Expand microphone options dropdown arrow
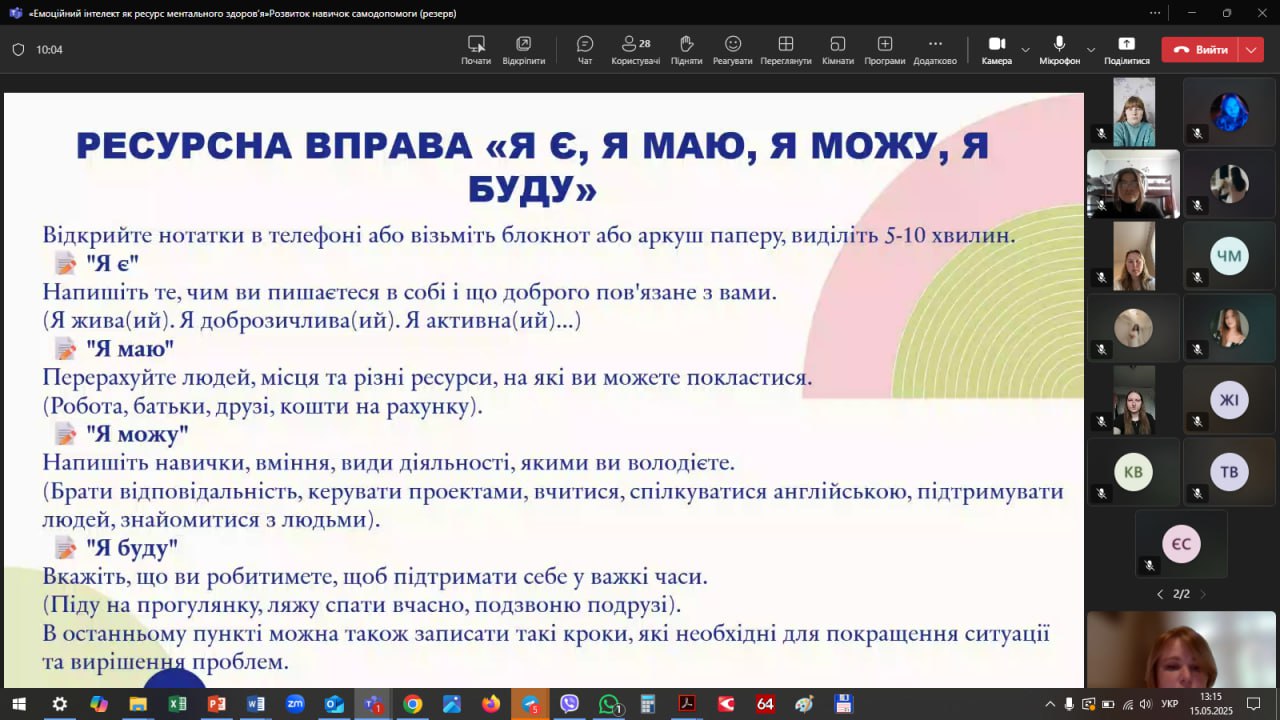The width and height of the screenshot is (1280, 720). pyautogui.click(x=1091, y=49)
